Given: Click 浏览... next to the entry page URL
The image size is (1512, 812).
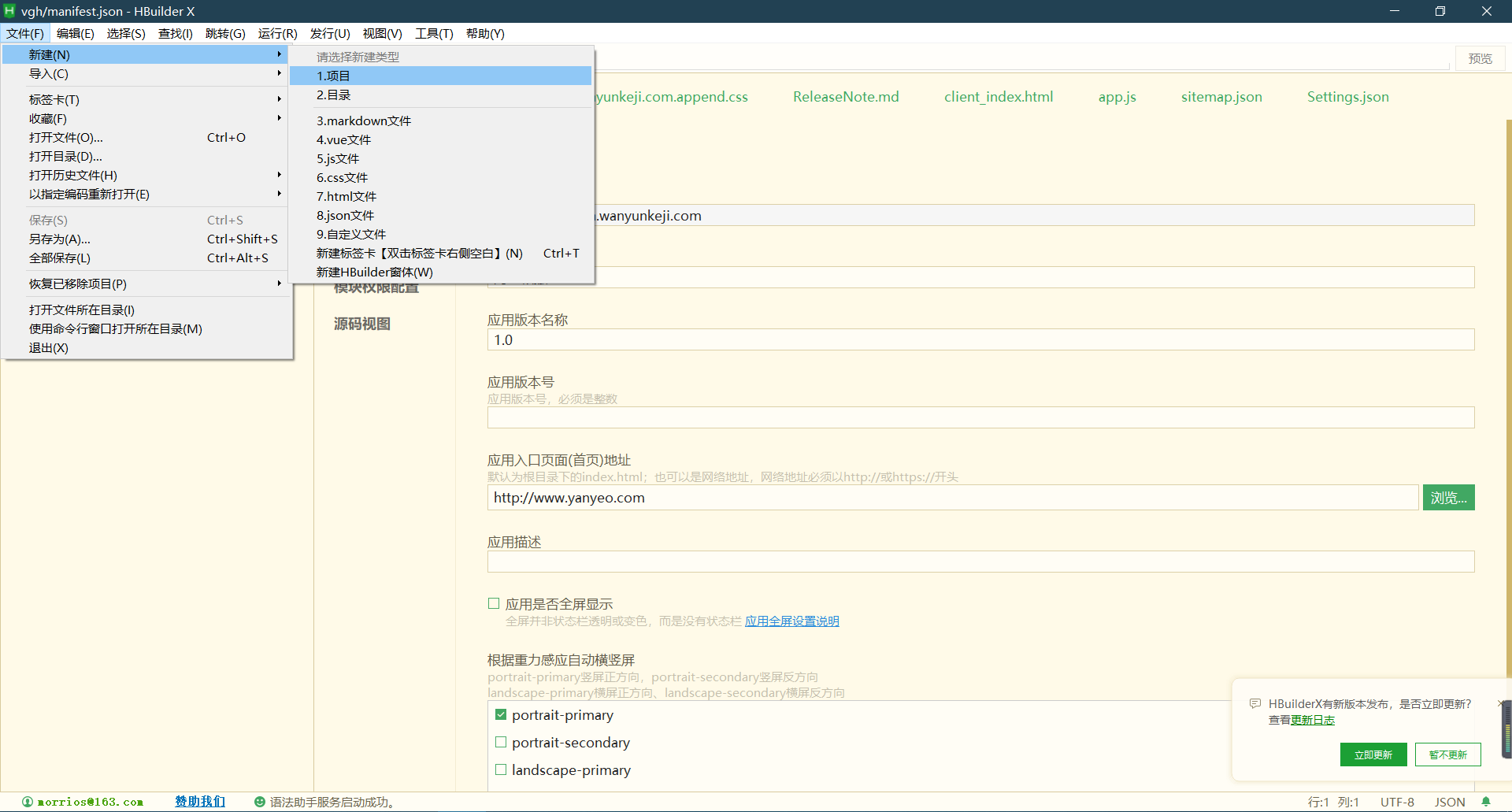Looking at the screenshot, I should (1448, 497).
